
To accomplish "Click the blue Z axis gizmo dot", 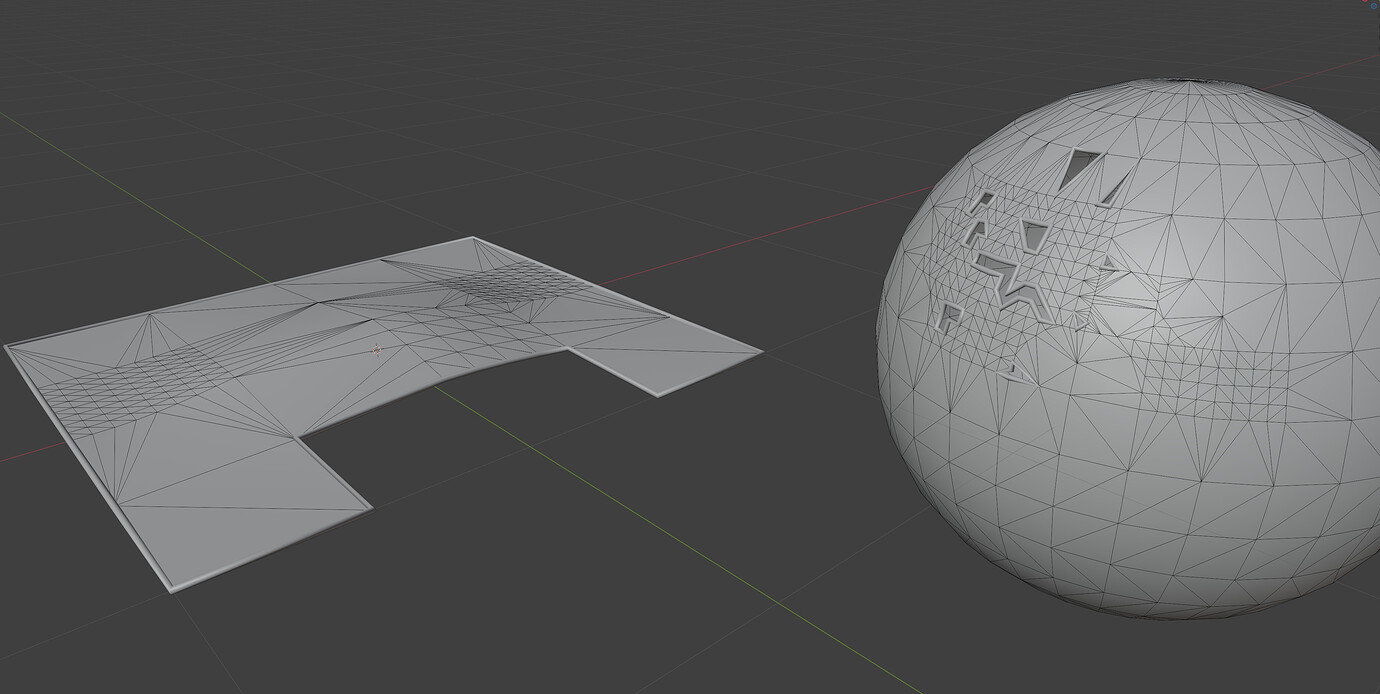I will (x=1375, y=4).
